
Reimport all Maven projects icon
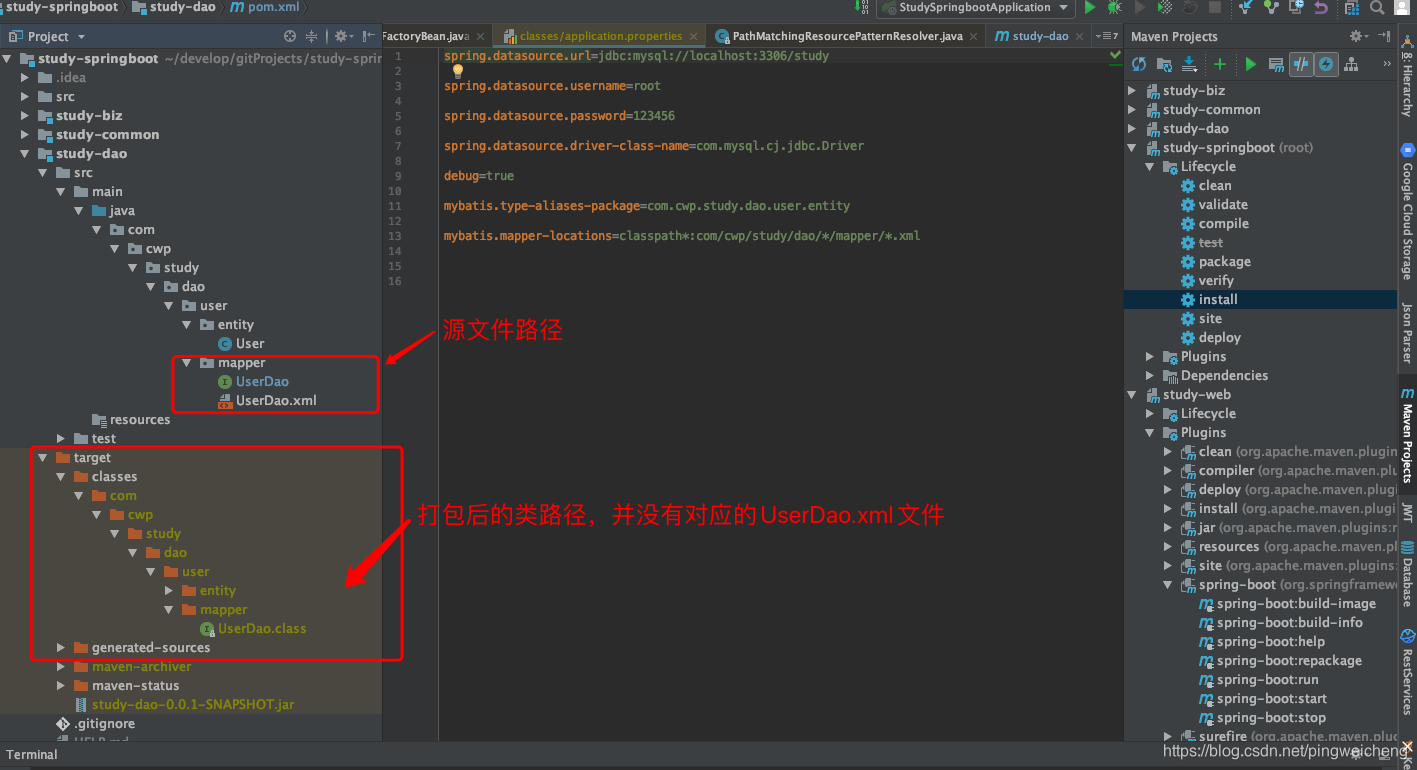[1139, 64]
